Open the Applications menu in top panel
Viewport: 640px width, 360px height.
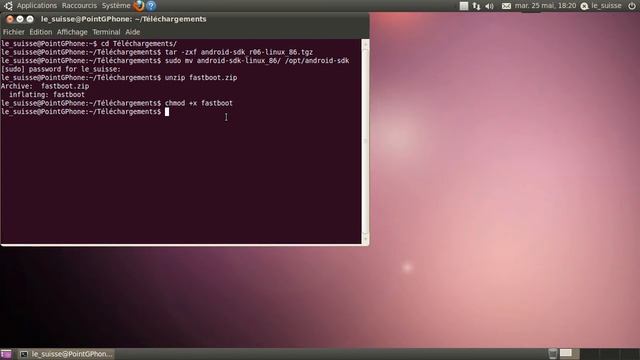coord(37,6)
